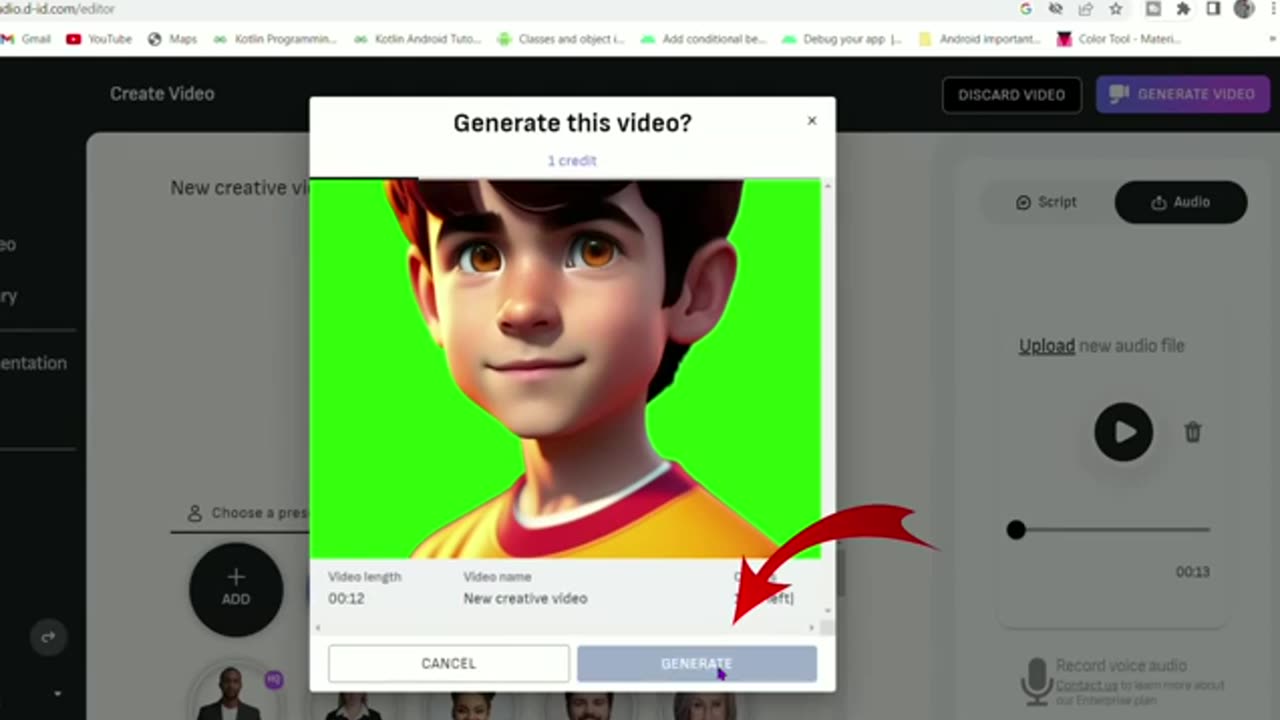Close the Generate this video dialog
1280x720 pixels.
tap(812, 121)
